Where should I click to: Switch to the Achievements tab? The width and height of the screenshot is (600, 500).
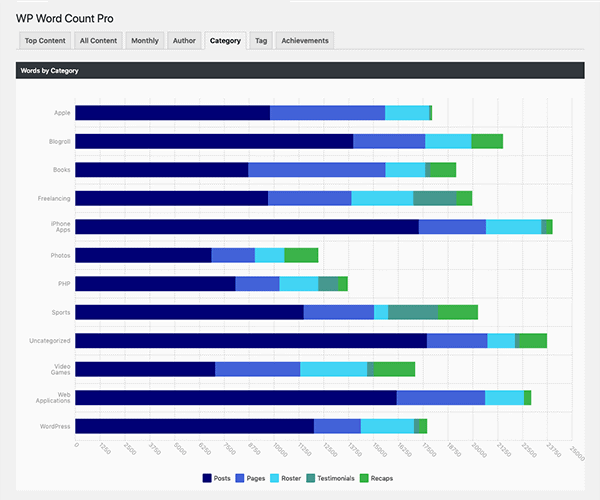(x=305, y=41)
